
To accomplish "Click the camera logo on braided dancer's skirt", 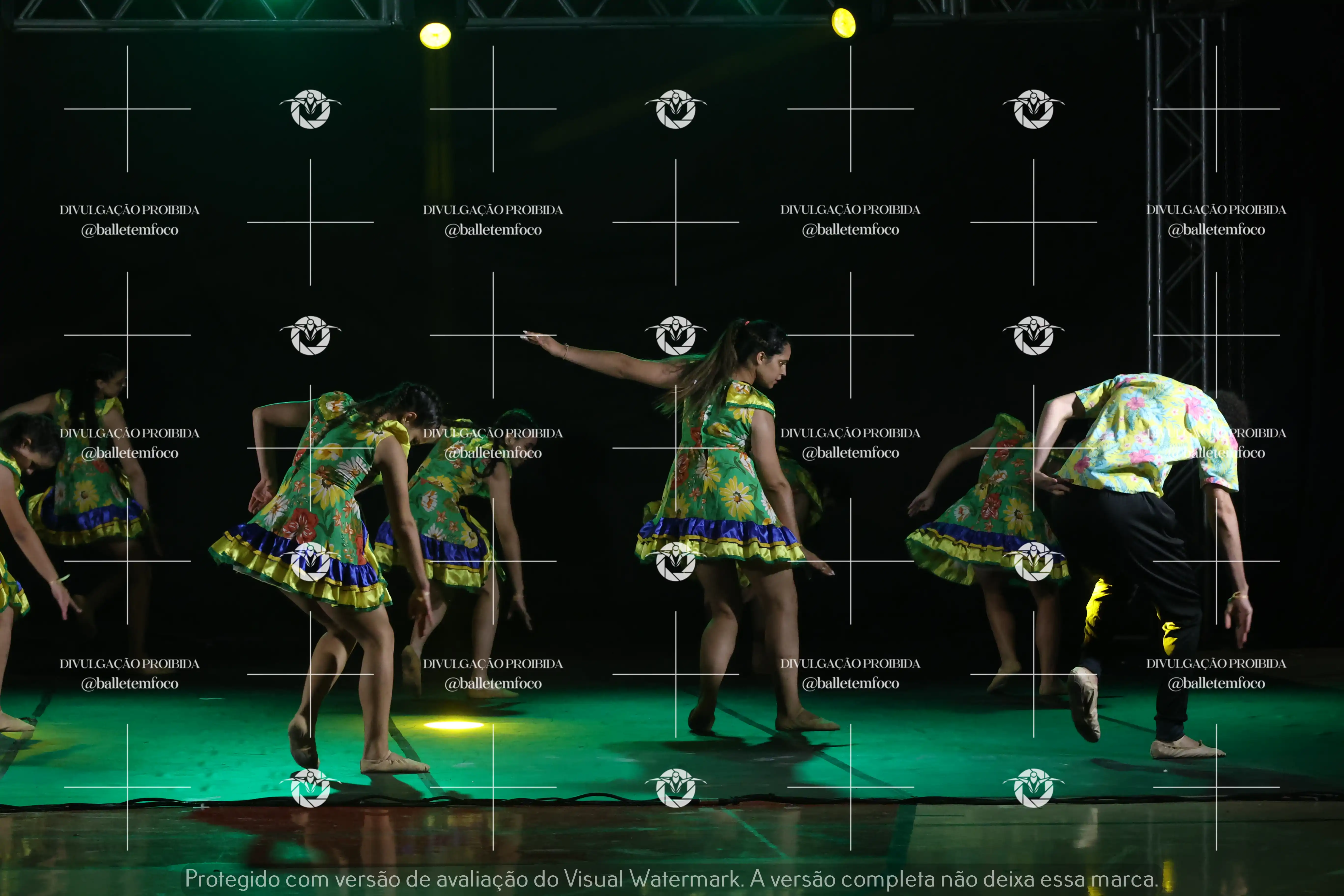I will tap(310, 562).
